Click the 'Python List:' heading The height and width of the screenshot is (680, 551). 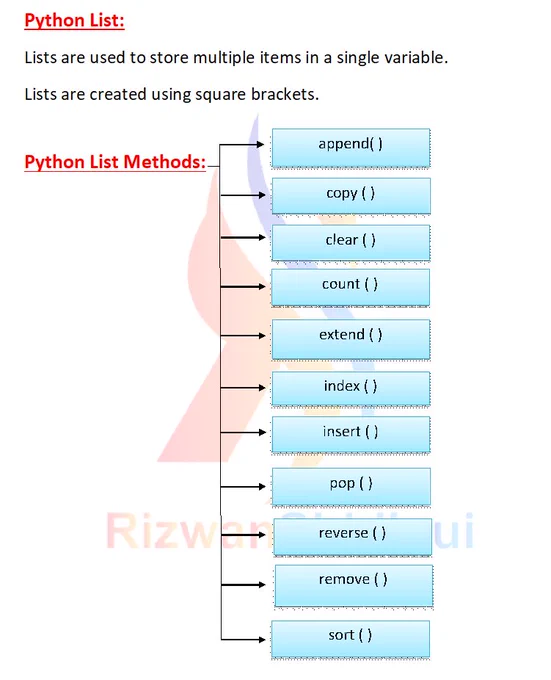tap(74, 20)
